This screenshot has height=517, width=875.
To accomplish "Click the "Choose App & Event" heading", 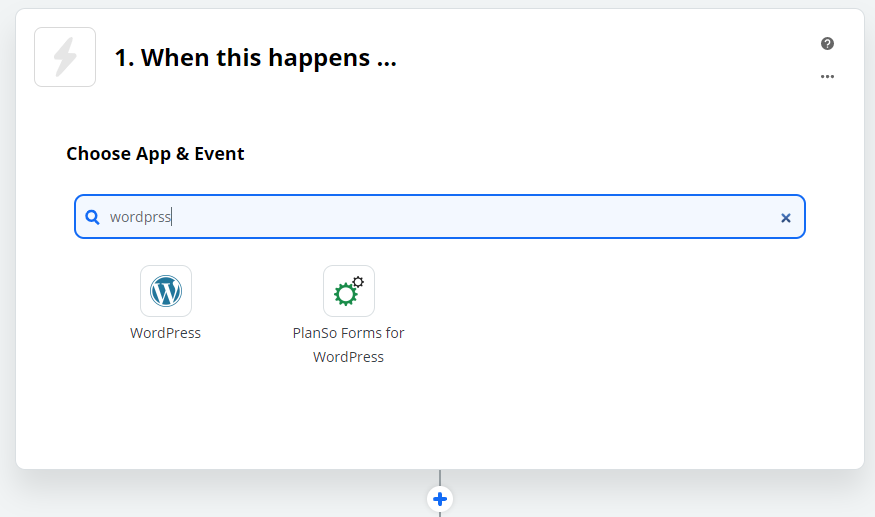I will pyautogui.click(x=155, y=154).
